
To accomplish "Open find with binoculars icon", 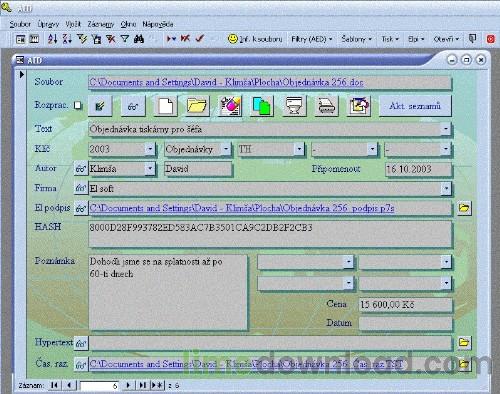I will coord(139,39).
